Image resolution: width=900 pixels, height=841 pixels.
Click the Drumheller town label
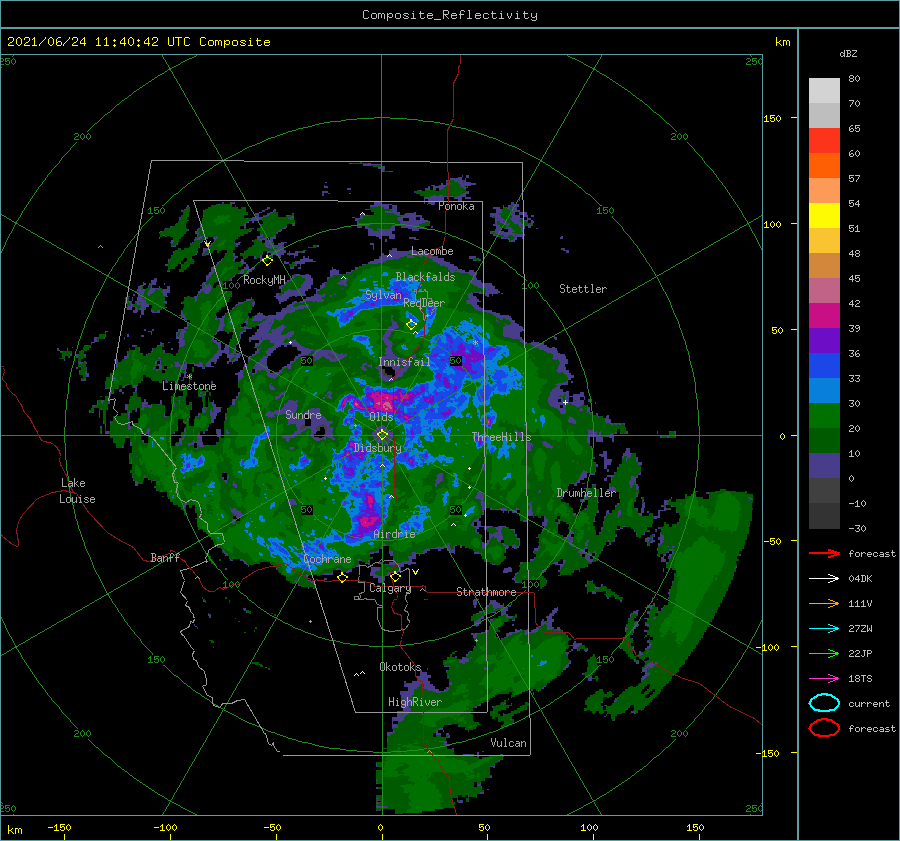(x=586, y=493)
